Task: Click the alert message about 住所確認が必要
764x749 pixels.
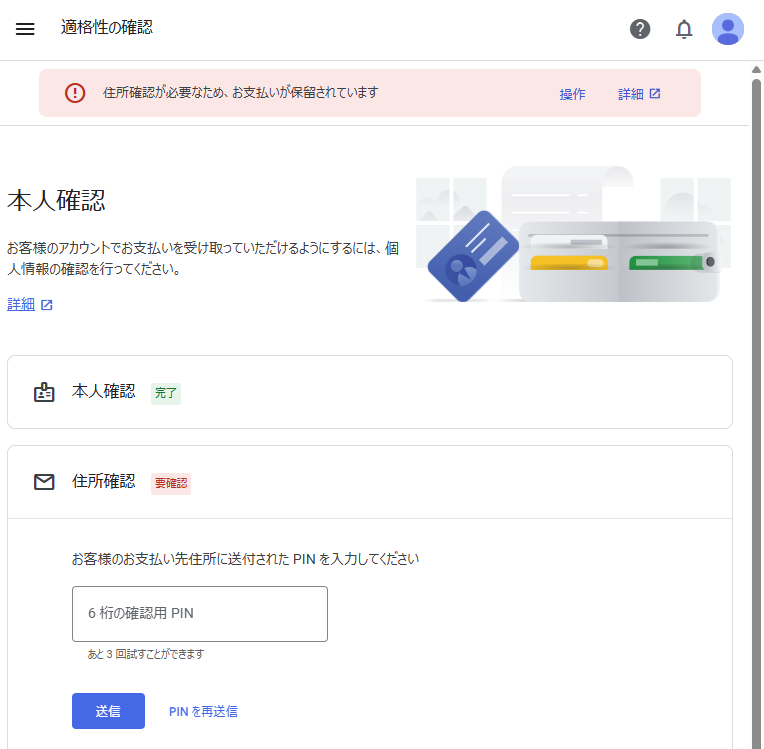Action: pos(240,92)
